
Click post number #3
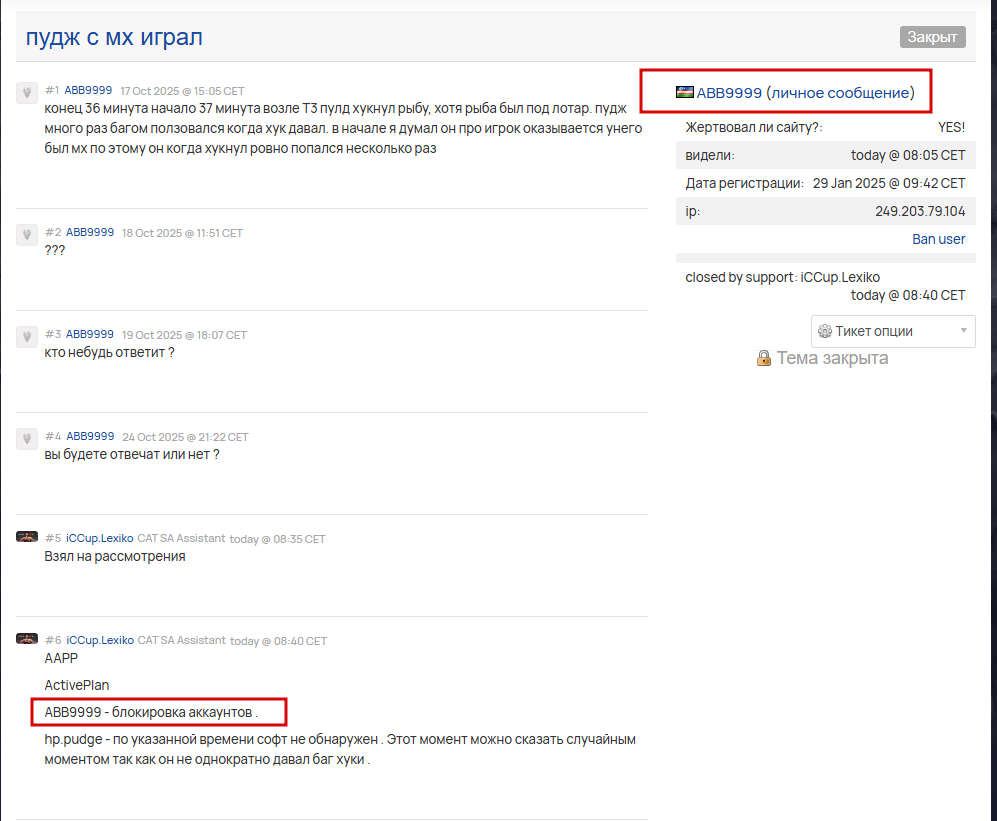(x=53, y=334)
